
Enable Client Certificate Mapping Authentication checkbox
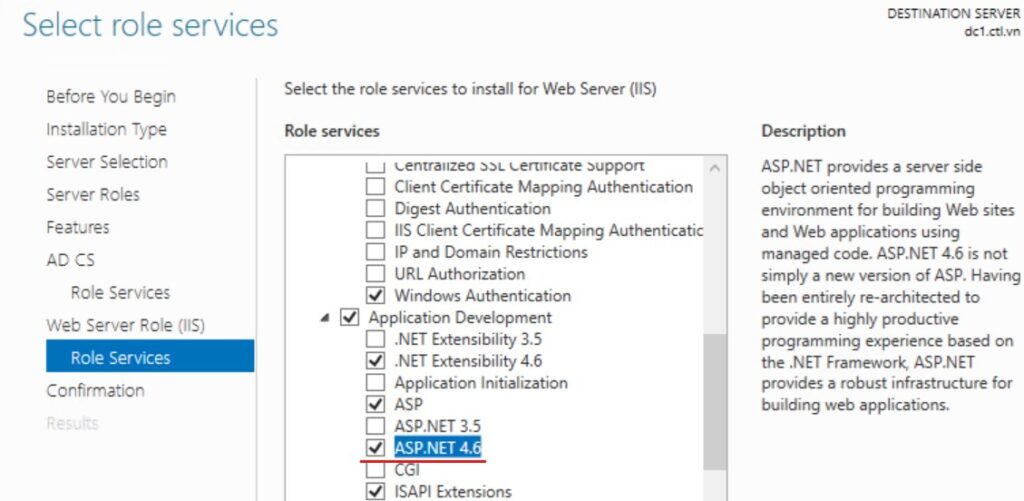pos(375,187)
